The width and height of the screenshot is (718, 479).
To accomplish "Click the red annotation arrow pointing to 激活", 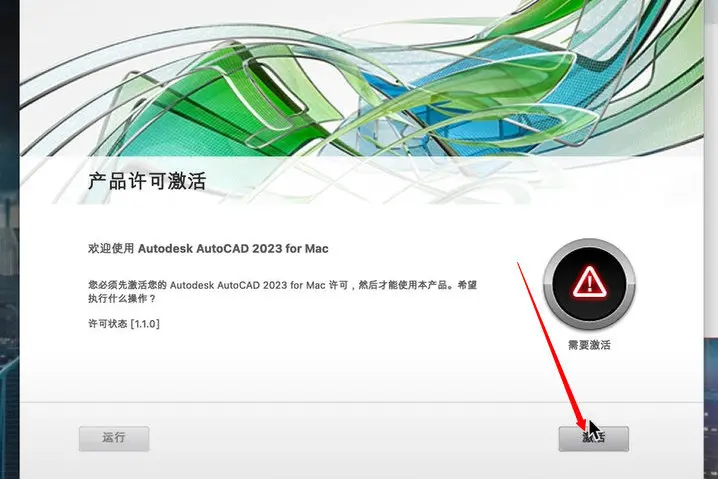I will pyautogui.click(x=551, y=344).
